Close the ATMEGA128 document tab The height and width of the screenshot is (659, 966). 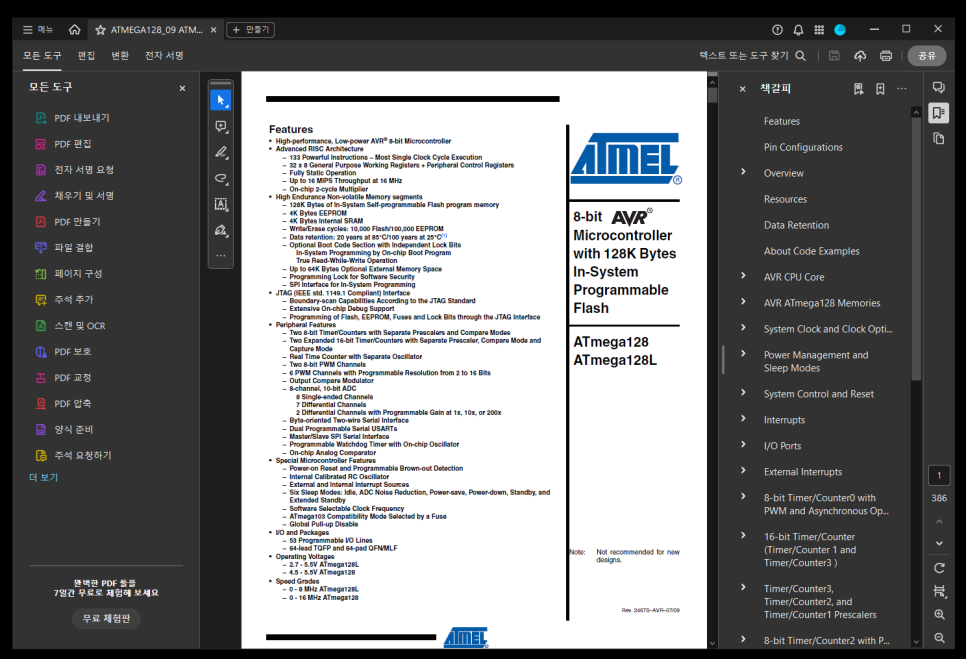[214, 30]
